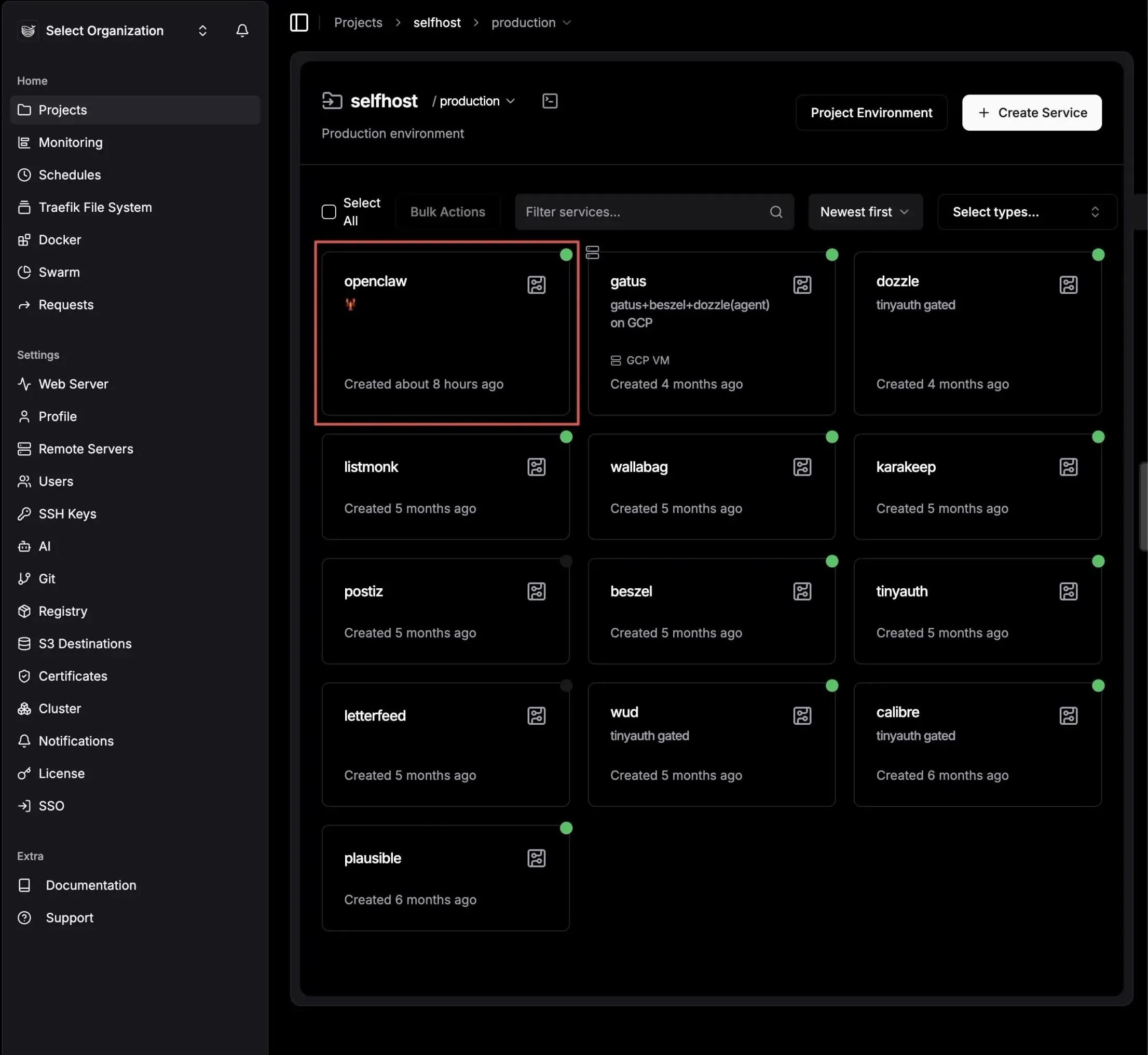The width and height of the screenshot is (1148, 1055).
Task: Open the terminal icon beside production
Action: click(550, 101)
